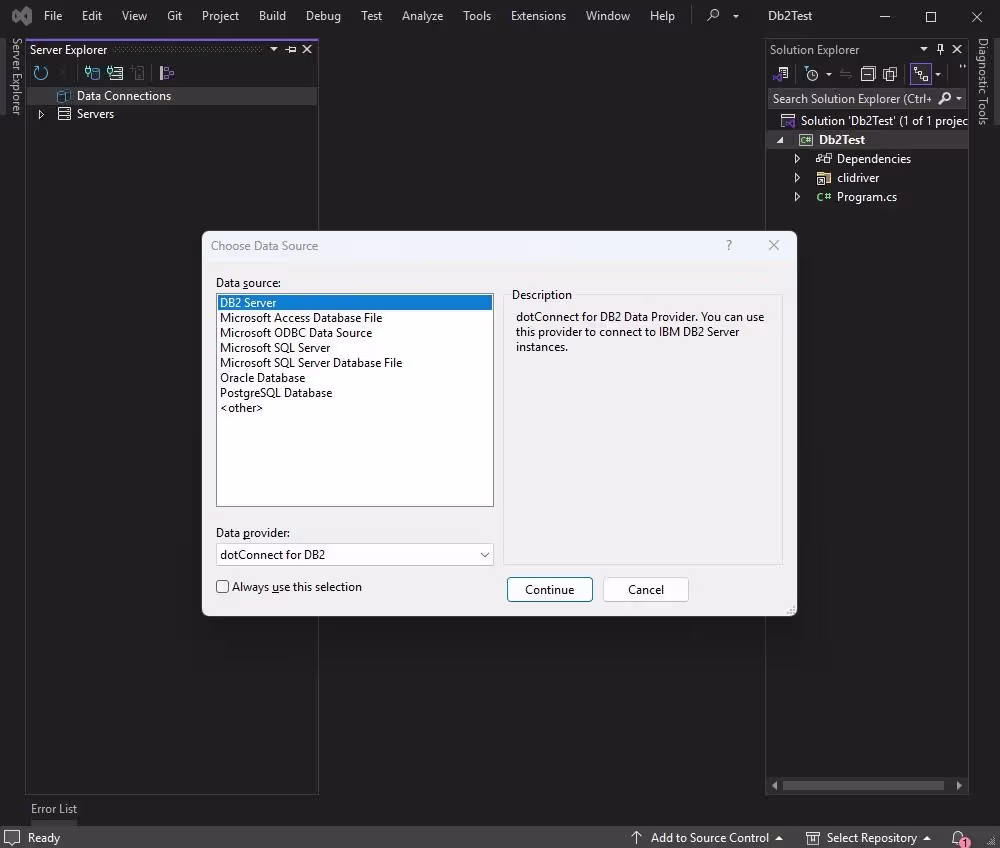Open the File menu
Screen dimensions: 1000x848
pyautogui.click(x=53, y=16)
